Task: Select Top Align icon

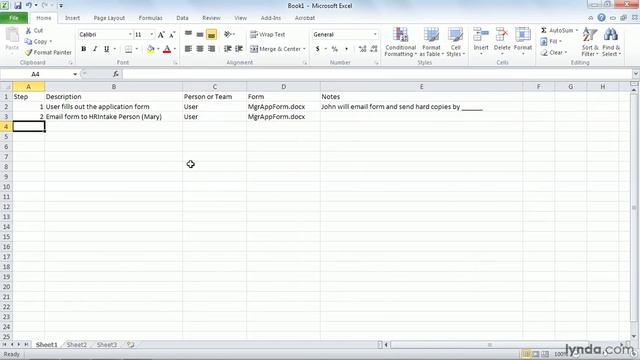Action: point(188,35)
